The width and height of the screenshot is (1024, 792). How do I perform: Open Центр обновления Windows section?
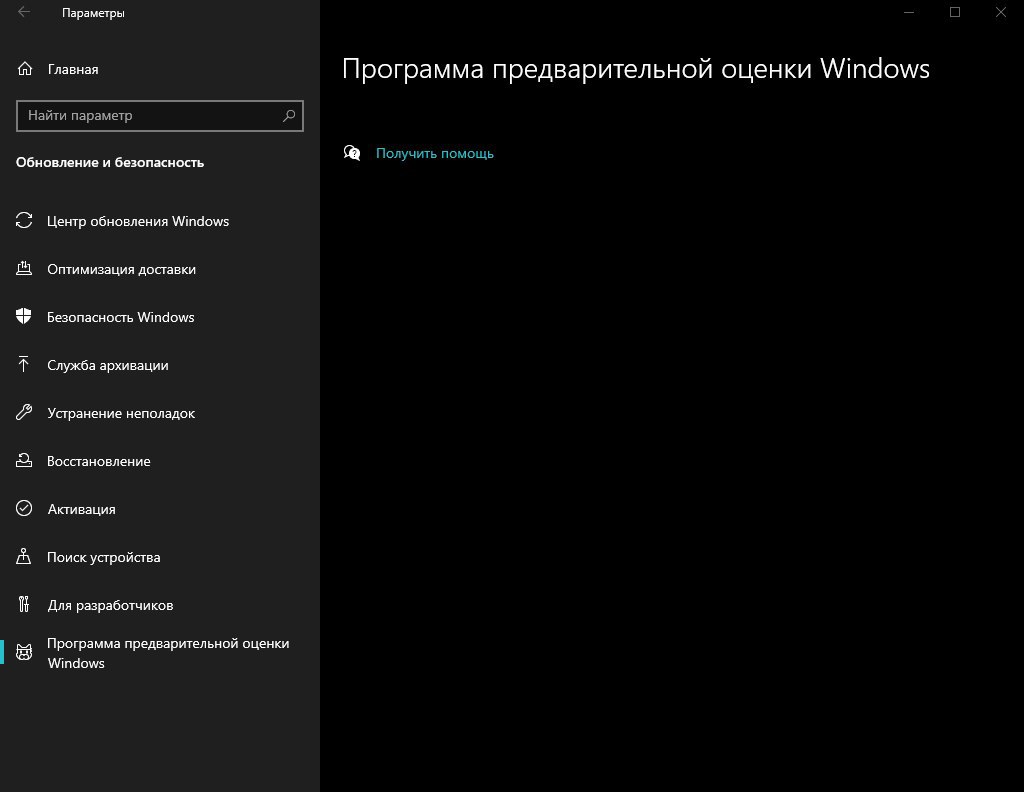click(x=138, y=221)
